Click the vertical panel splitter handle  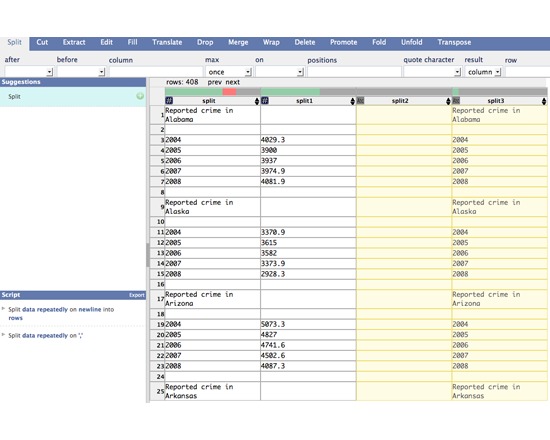(x=148, y=254)
